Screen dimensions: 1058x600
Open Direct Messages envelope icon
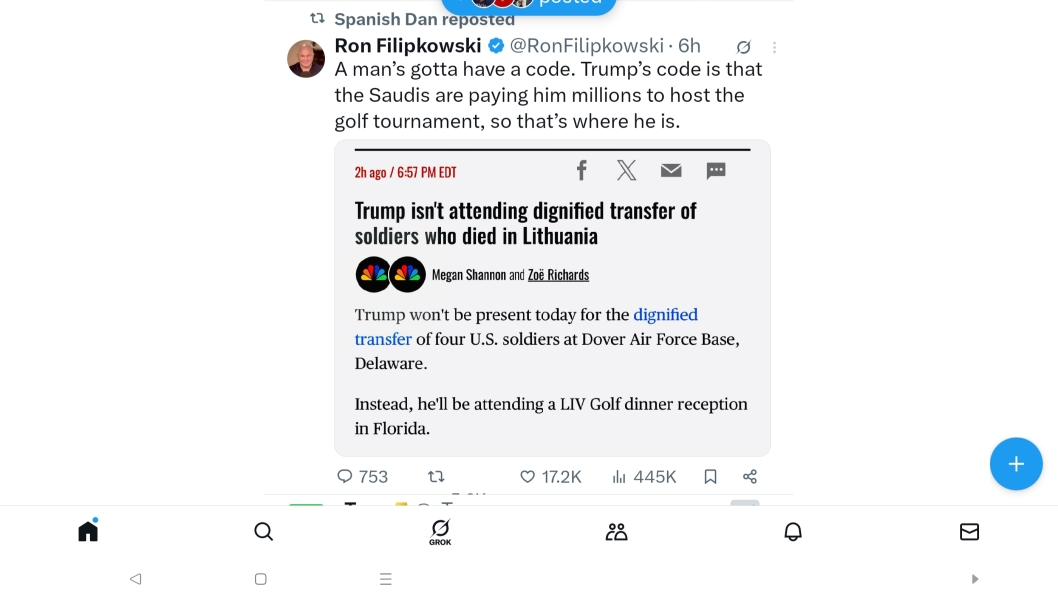coord(969,531)
